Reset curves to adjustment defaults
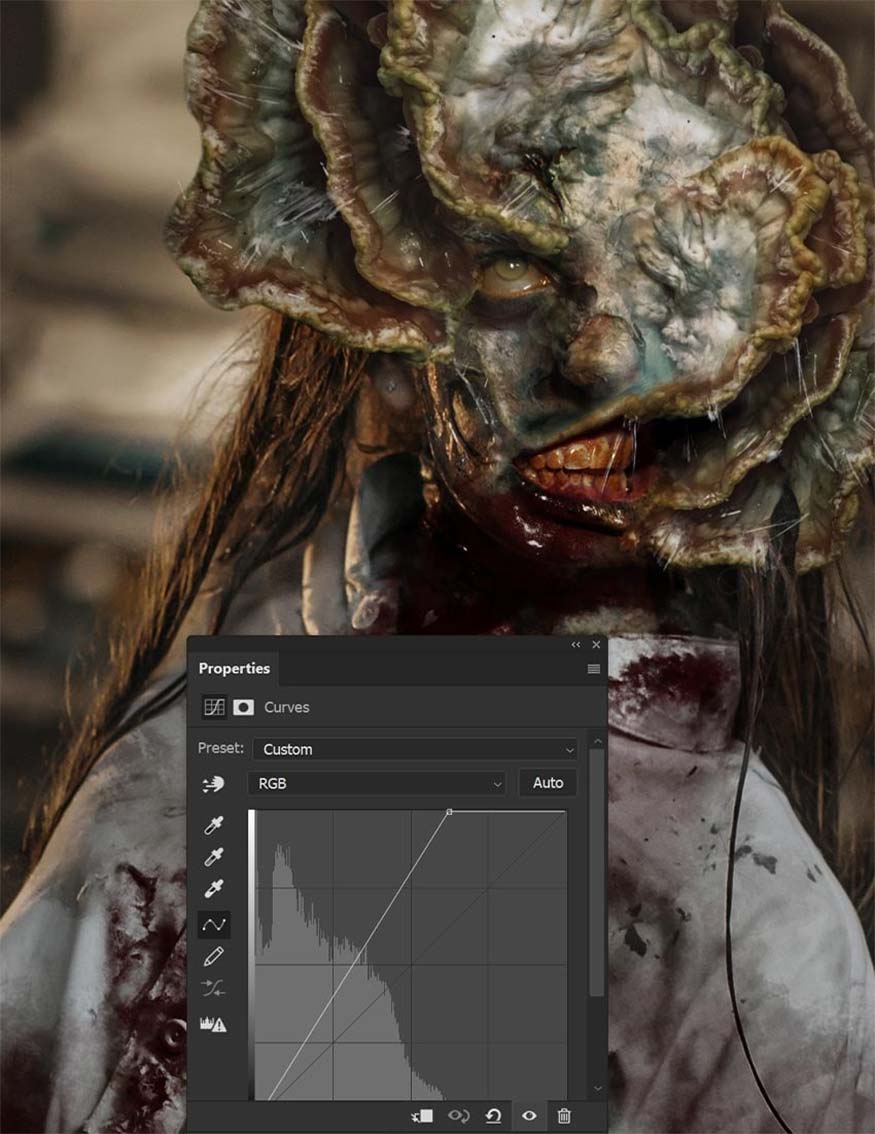Image resolution: width=875 pixels, height=1134 pixels. (x=493, y=1116)
